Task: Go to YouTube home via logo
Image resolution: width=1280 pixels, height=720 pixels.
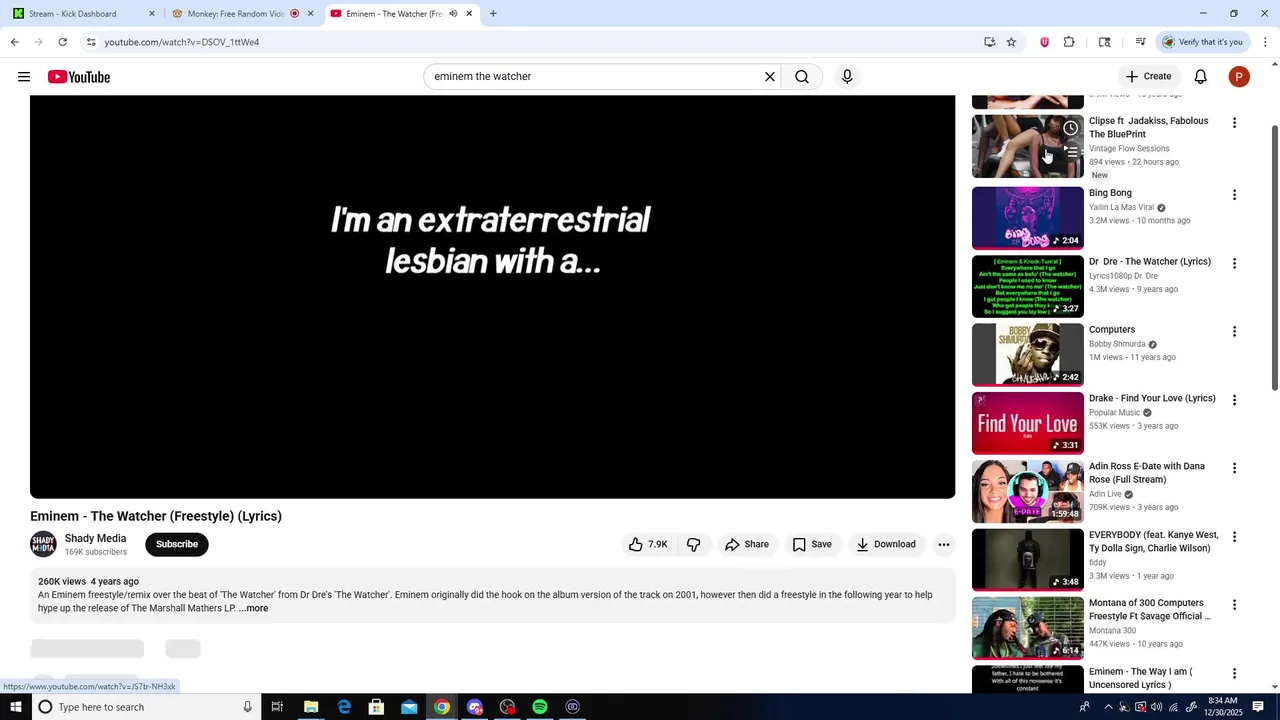Action: (x=79, y=77)
